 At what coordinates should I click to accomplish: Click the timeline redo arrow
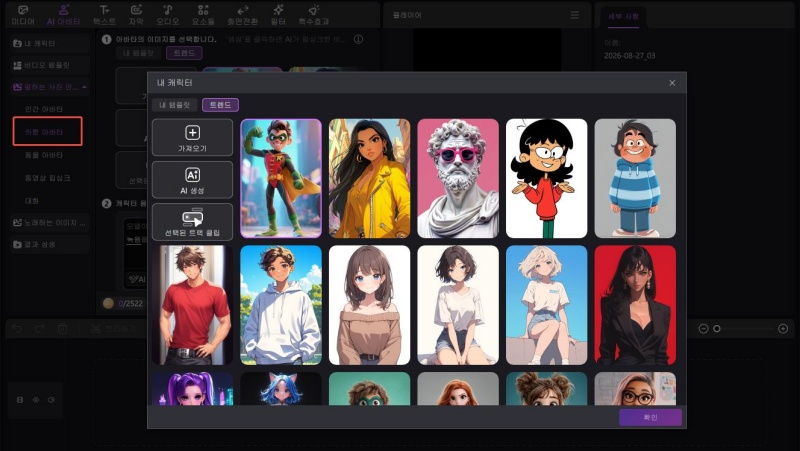click(x=39, y=329)
